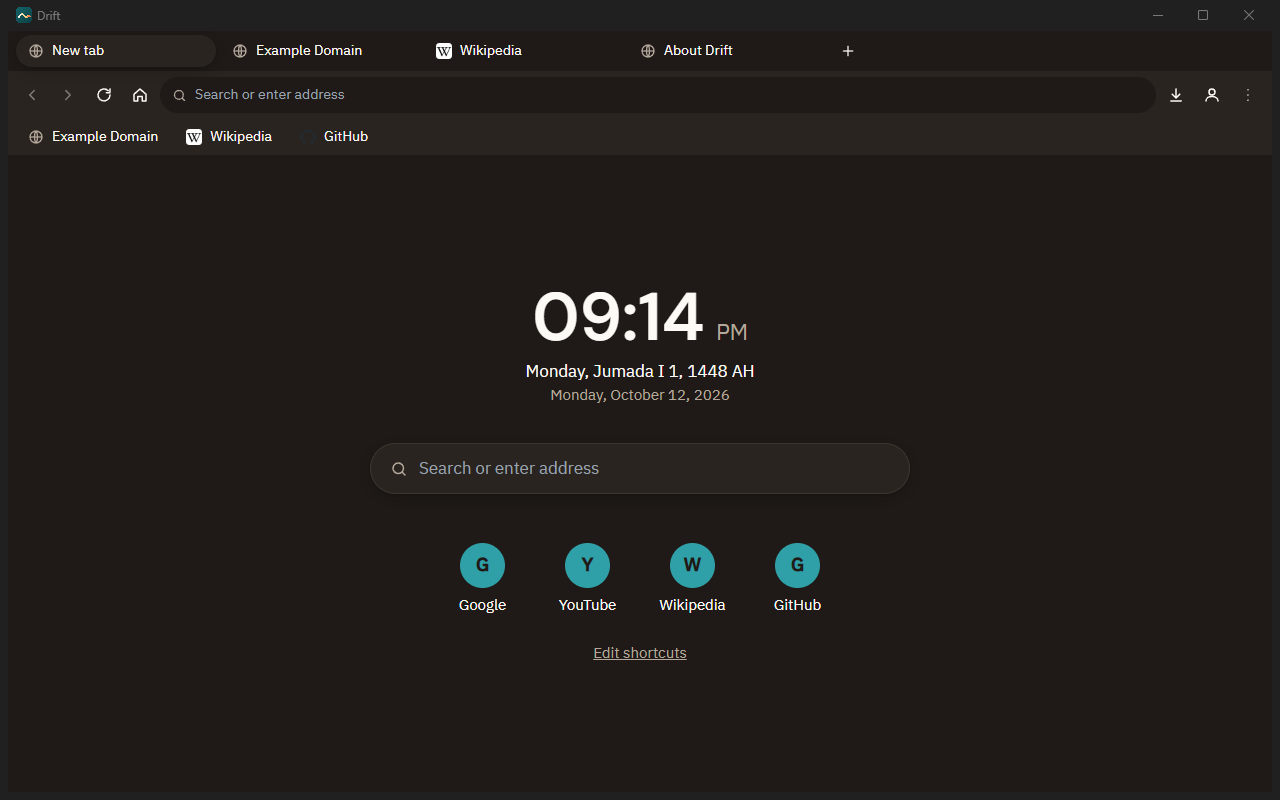This screenshot has width=1280, height=800.
Task: Open the user profile icon
Action: [1212, 95]
